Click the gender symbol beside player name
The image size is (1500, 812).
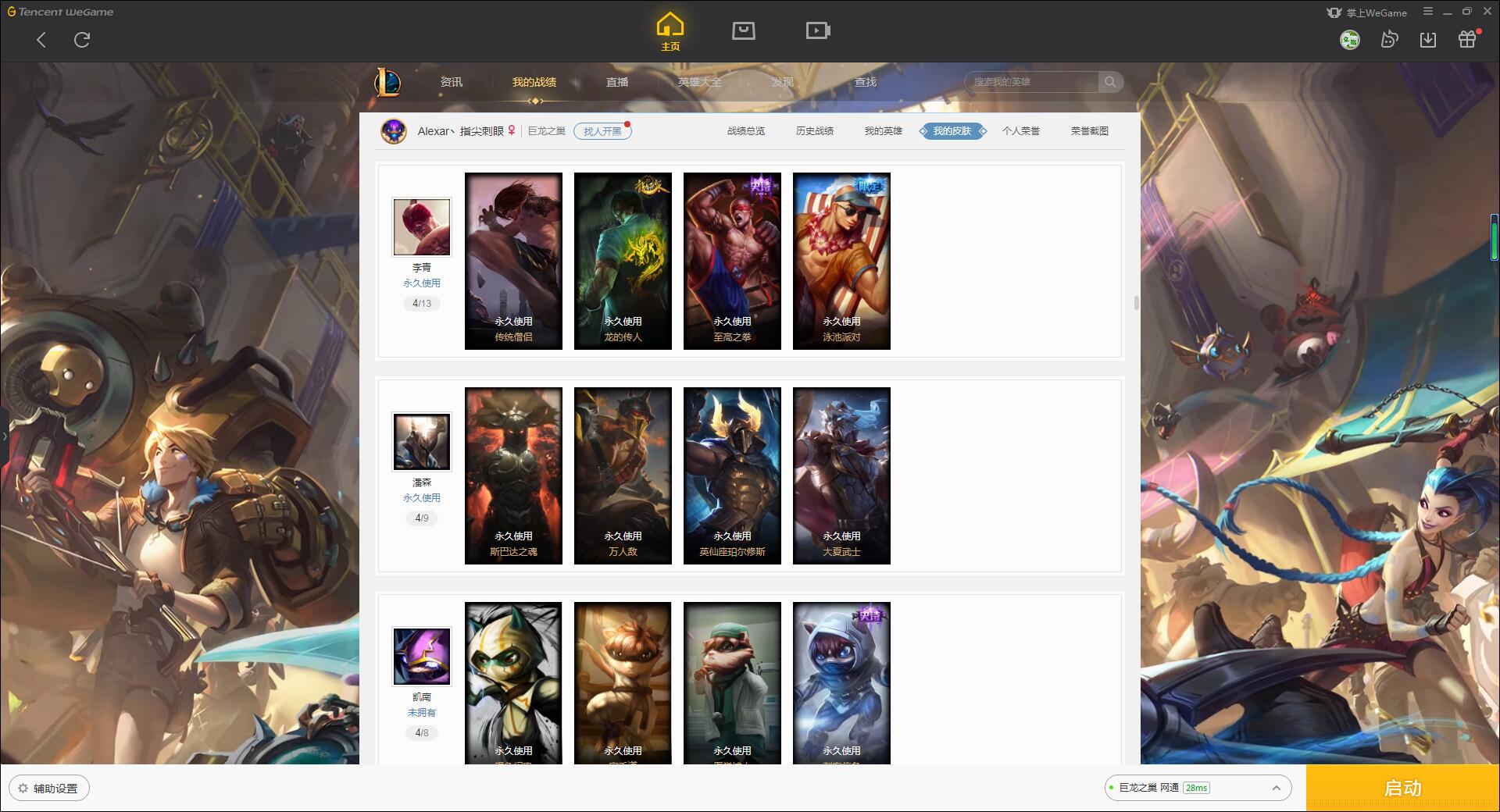tap(512, 130)
